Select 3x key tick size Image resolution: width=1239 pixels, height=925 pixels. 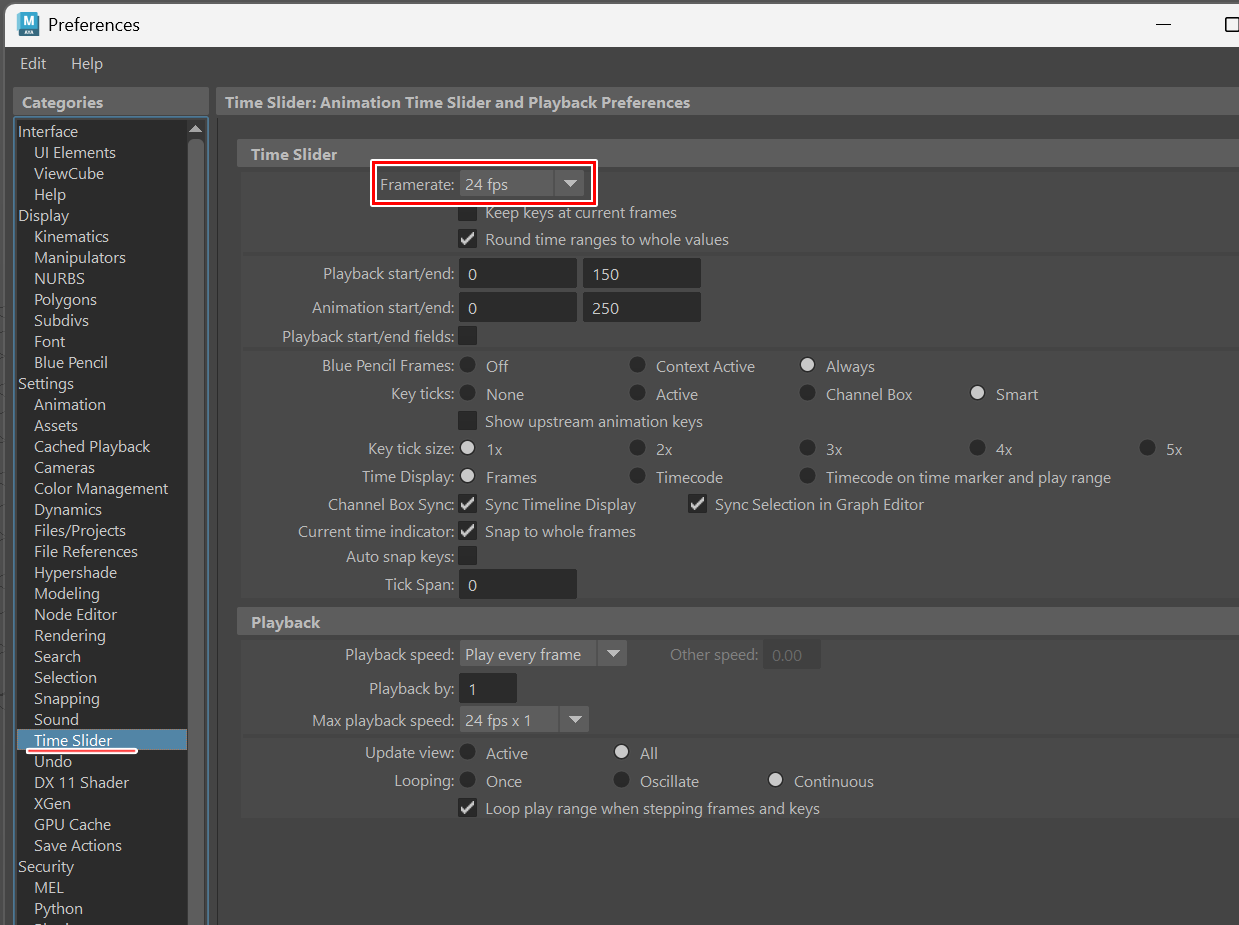807,448
